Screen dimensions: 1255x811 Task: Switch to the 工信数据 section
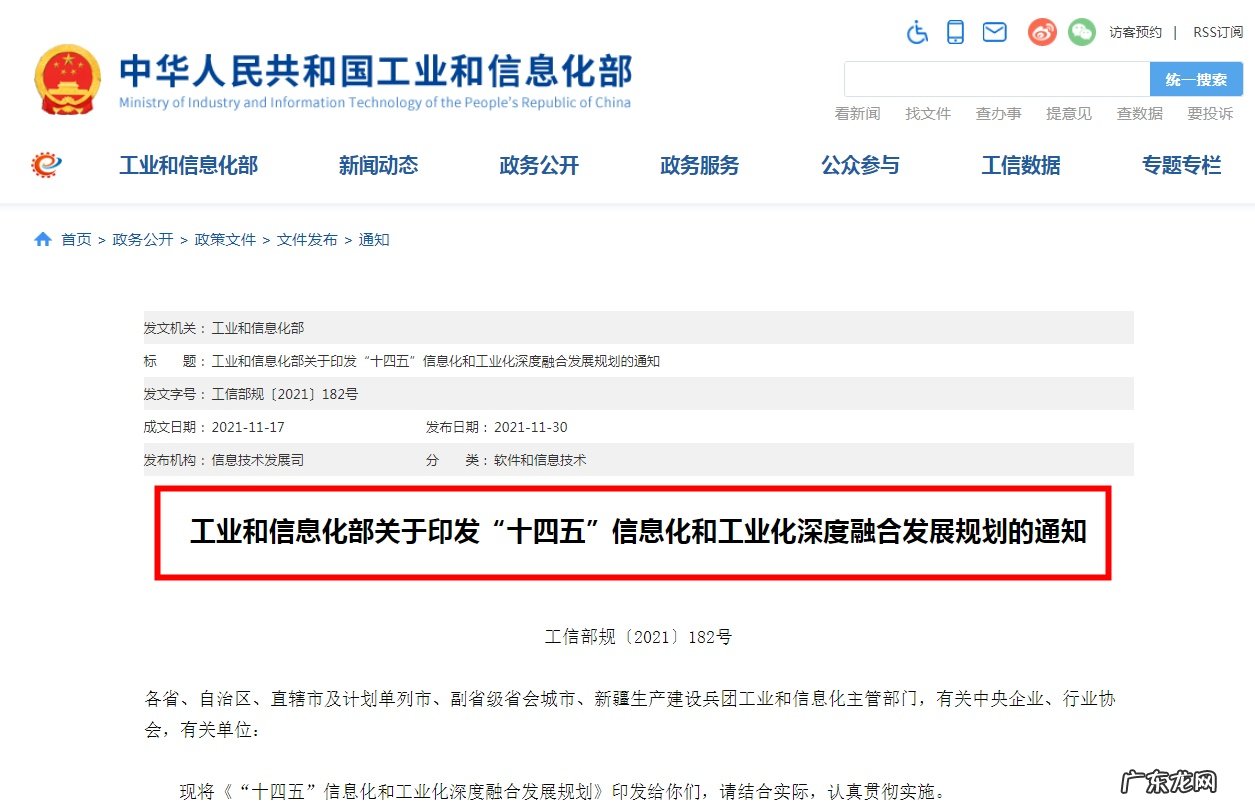[1020, 165]
